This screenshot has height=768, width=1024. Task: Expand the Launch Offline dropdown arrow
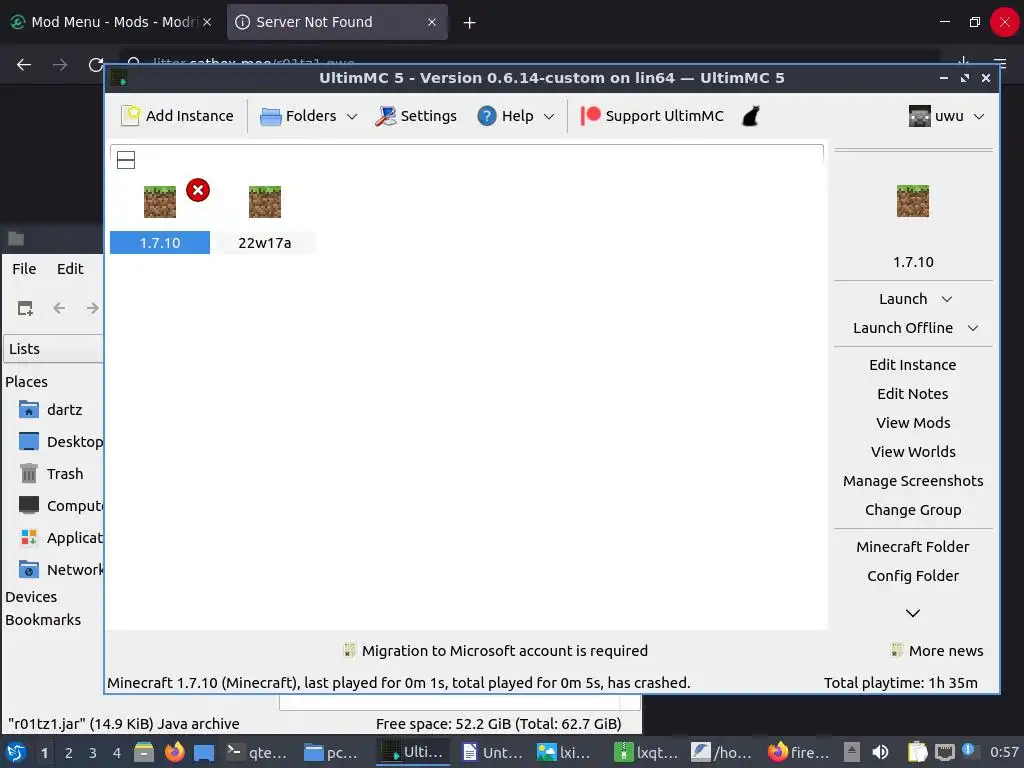pyautogui.click(x=973, y=328)
